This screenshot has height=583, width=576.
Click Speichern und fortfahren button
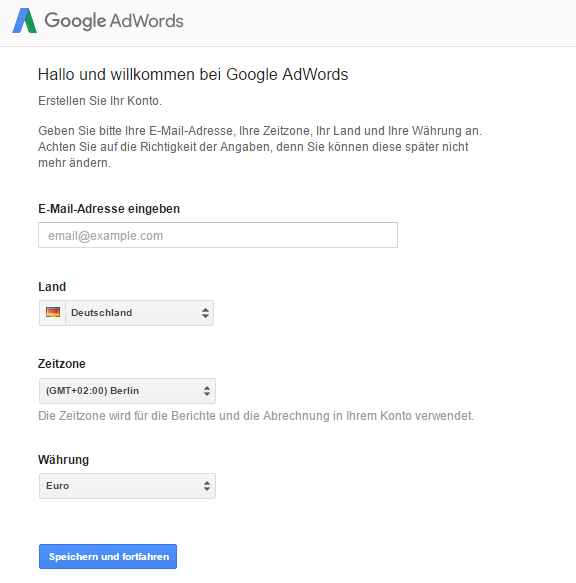pyautogui.click(x=108, y=557)
